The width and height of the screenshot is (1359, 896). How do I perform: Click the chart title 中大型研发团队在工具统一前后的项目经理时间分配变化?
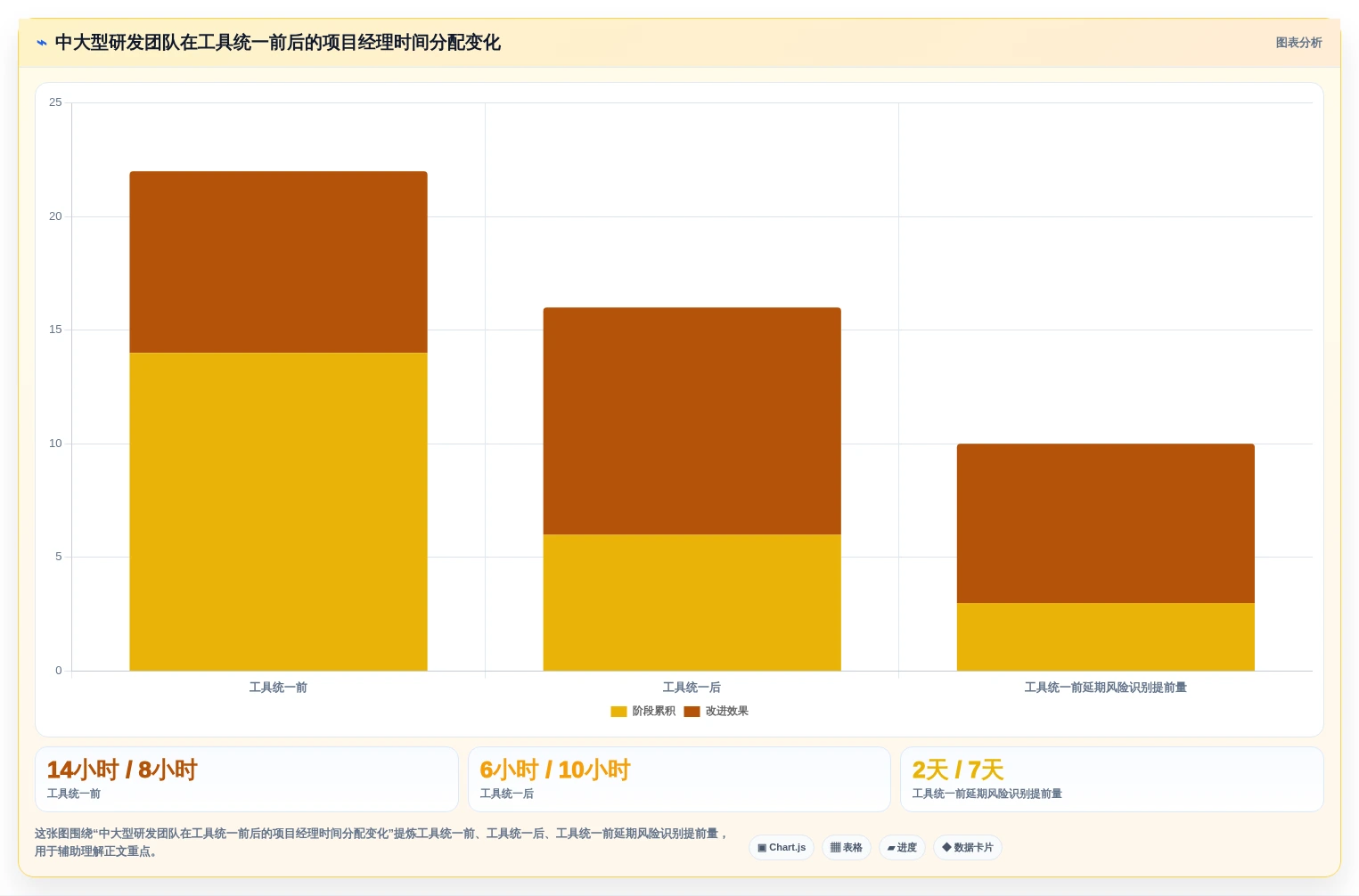[x=277, y=43]
